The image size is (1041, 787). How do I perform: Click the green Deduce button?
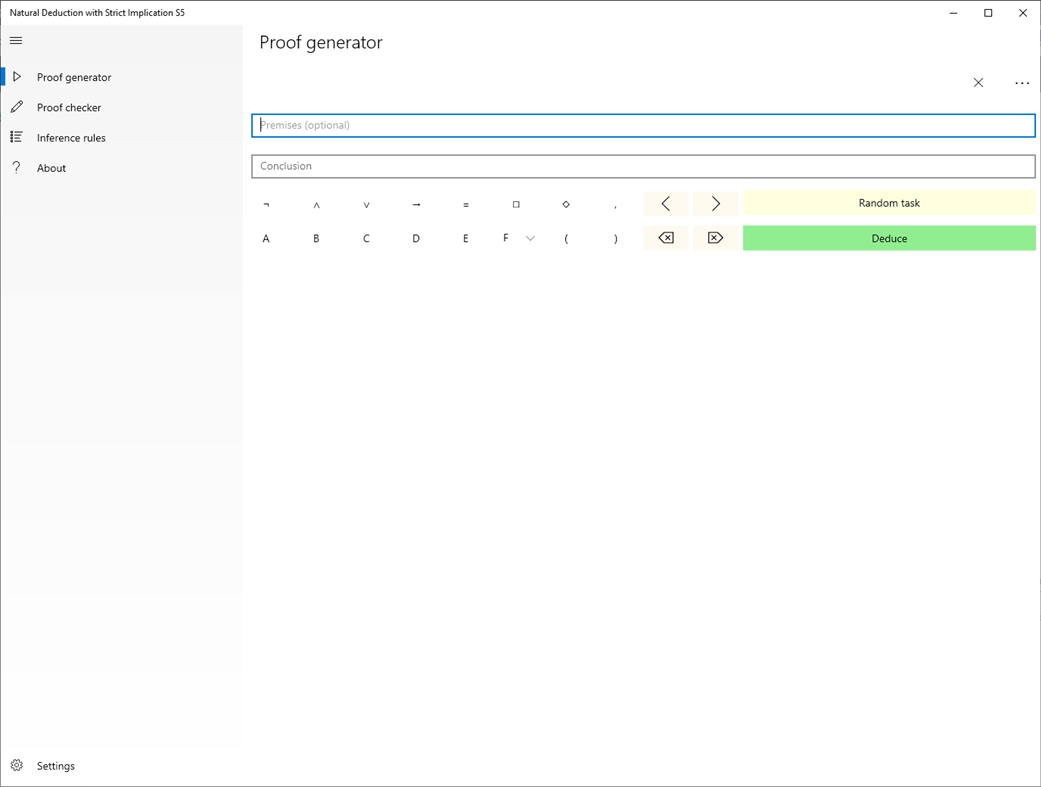889,238
